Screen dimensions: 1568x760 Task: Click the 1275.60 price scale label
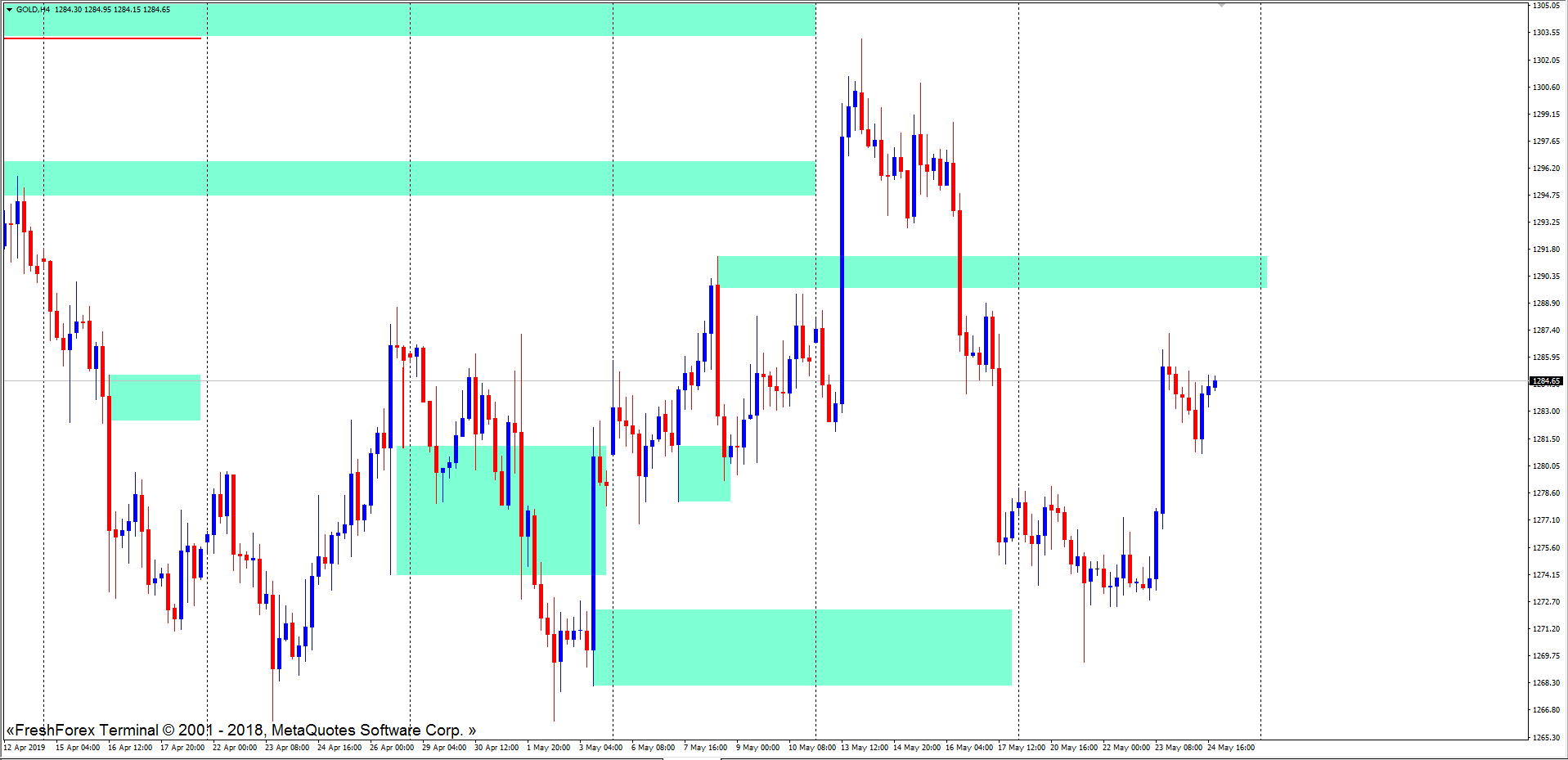(1546, 548)
